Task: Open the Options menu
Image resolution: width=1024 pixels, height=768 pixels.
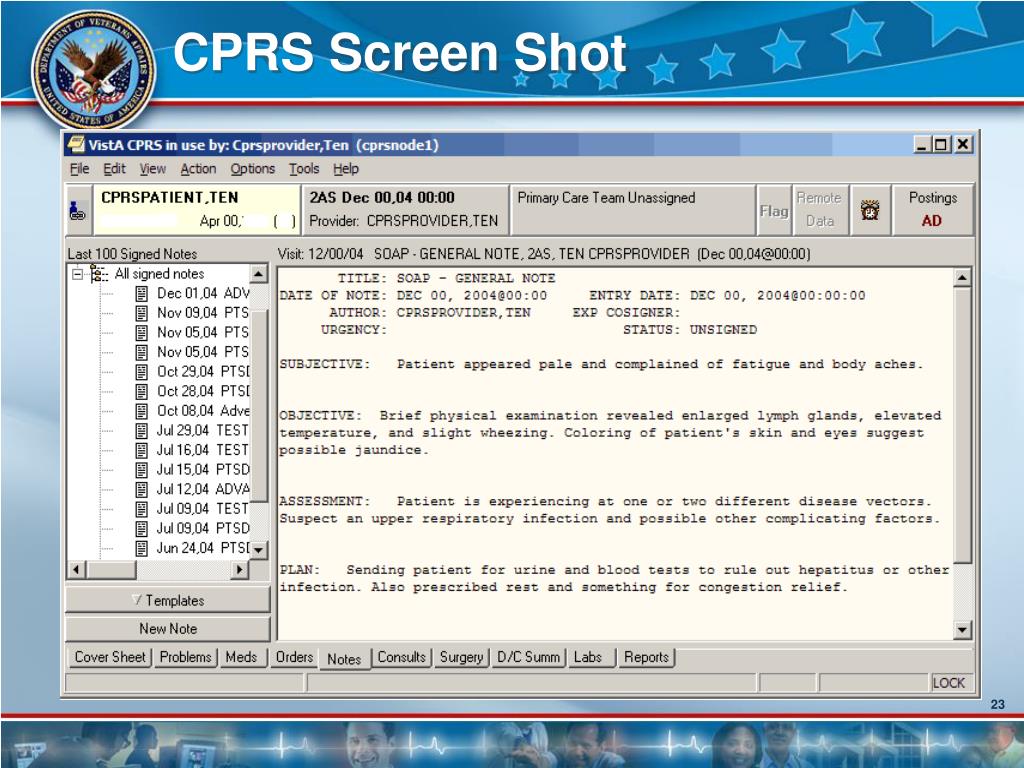Action: click(x=253, y=169)
